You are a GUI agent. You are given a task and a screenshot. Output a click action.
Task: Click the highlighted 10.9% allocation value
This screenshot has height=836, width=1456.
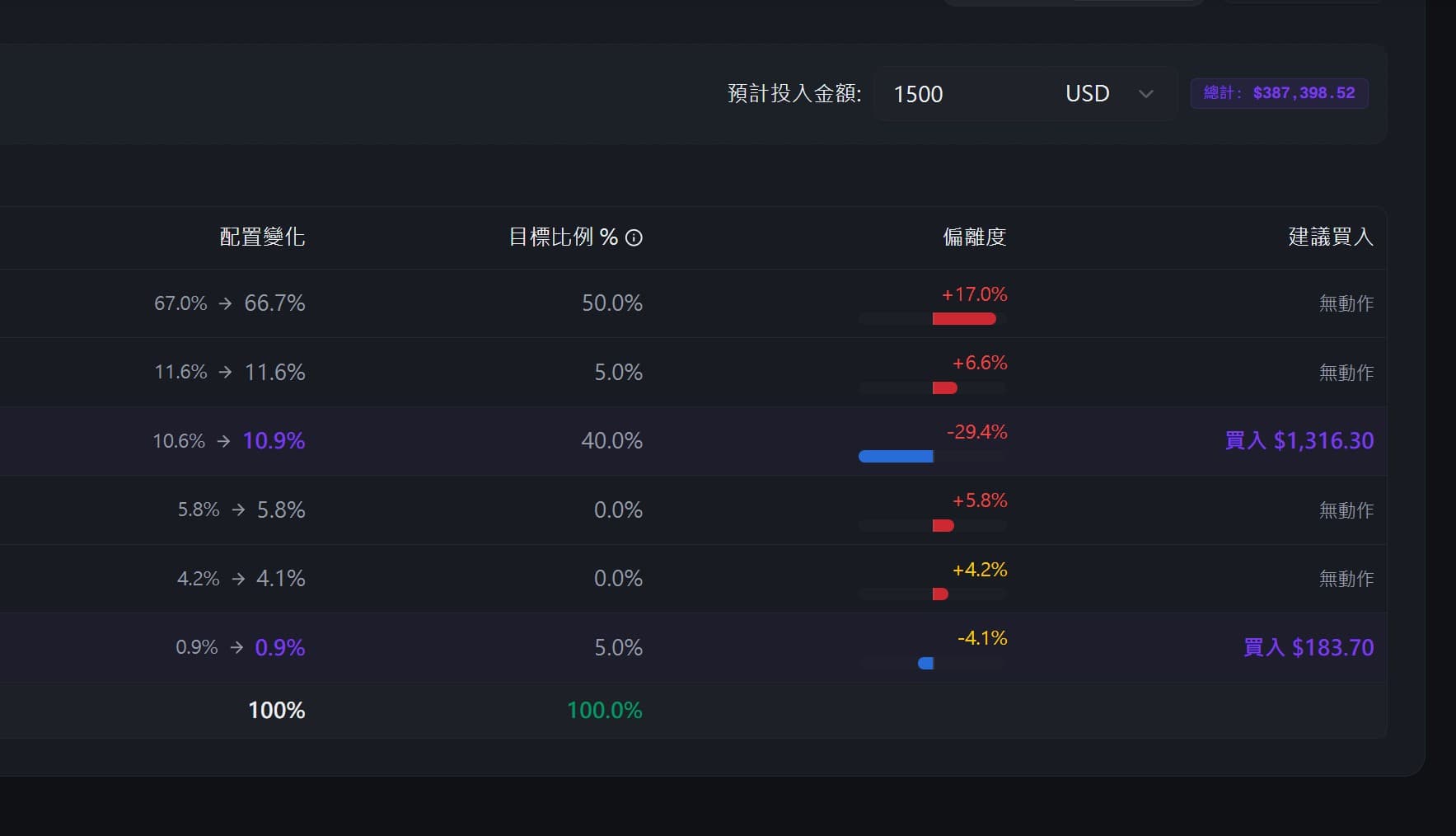point(274,440)
